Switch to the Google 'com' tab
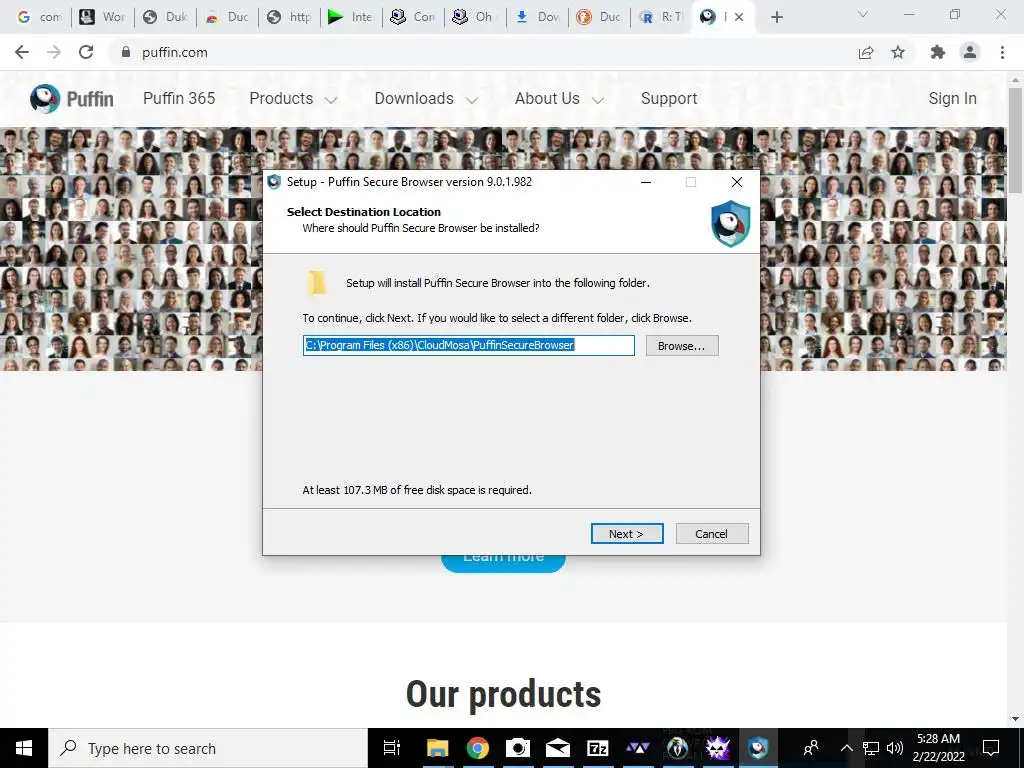Image resolution: width=1024 pixels, height=768 pixels. tap(39, 17)
